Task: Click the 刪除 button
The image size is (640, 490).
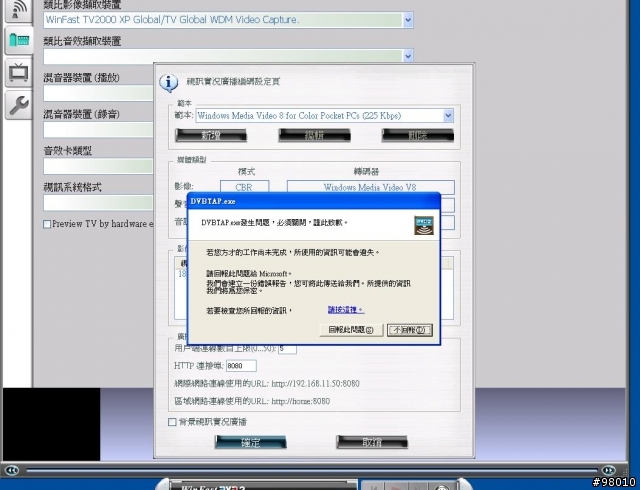Action: point(418,136)
